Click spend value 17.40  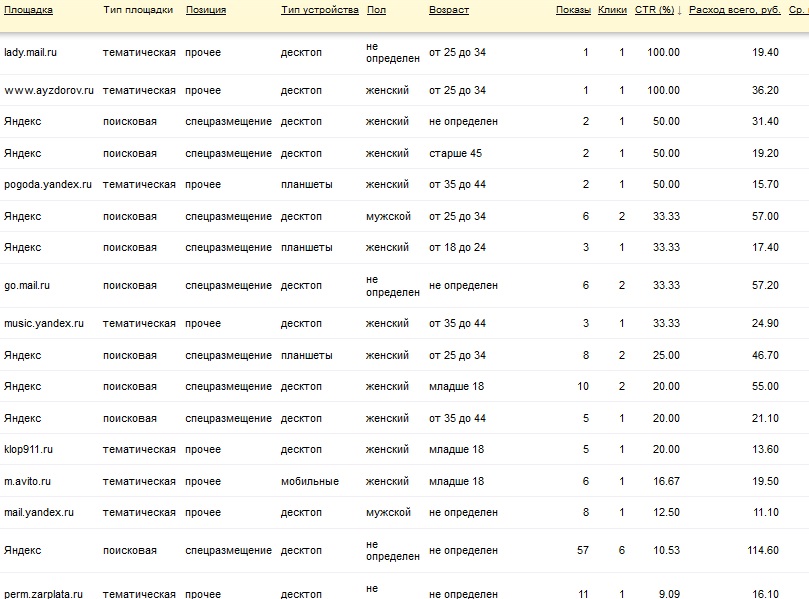pos(765,247)
